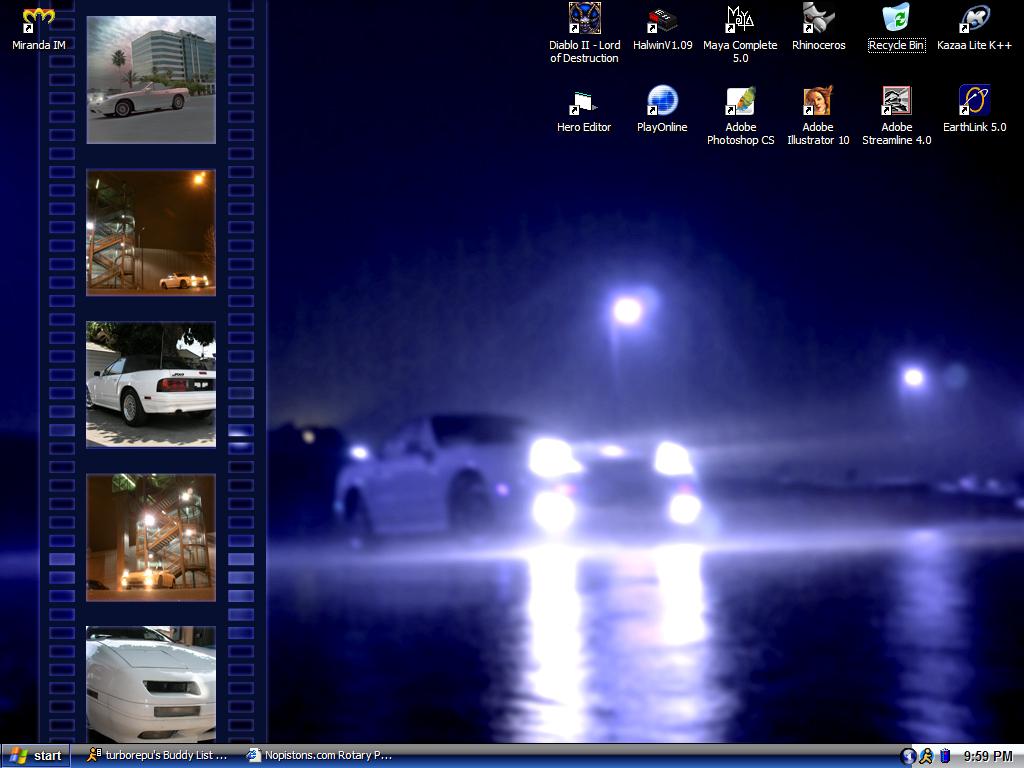The image size is (1024, 768).
Task: Open Maya Complete 5.0 shortcut
Action: (x=740, y=19)
